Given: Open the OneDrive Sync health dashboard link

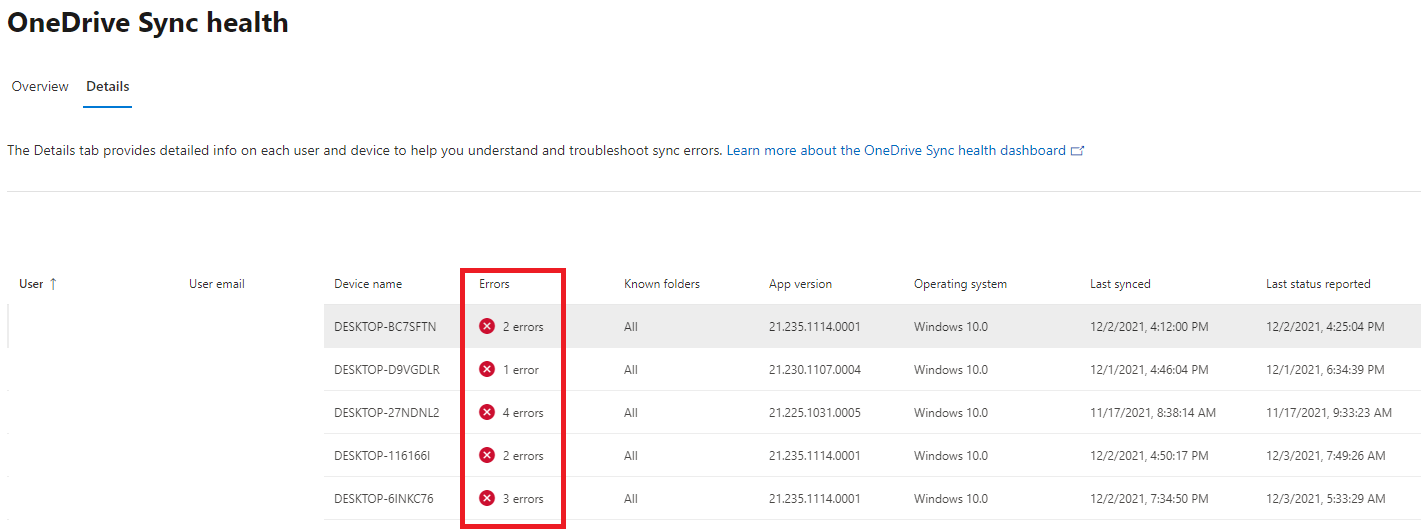Looking at the screenshot, I should (x=896, y=150).
